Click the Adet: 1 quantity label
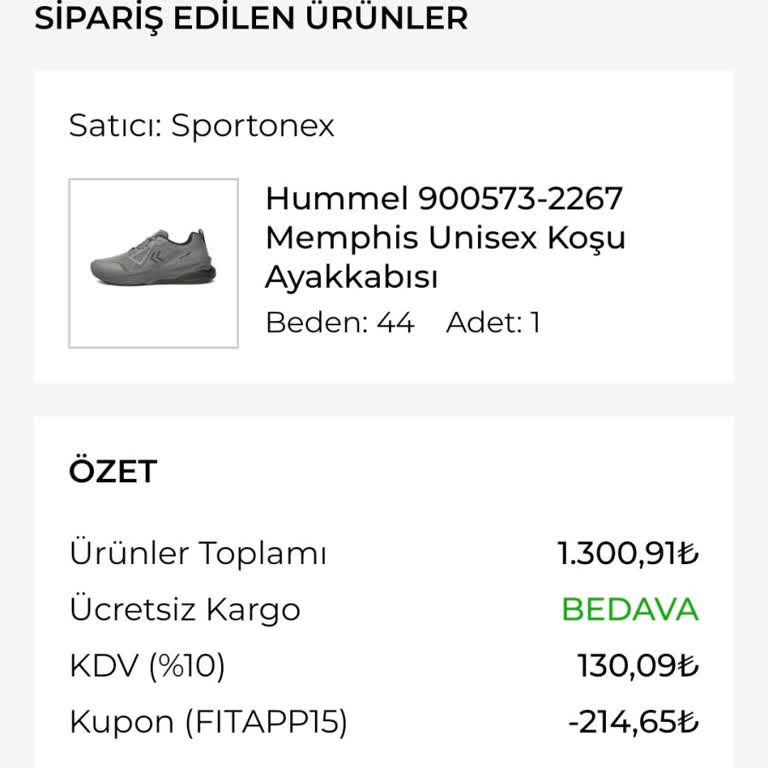 pos(493,323)
